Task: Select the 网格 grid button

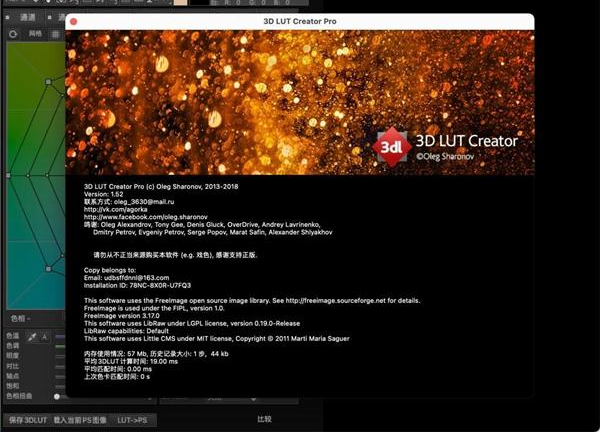Action: click(x=35, y=34)
